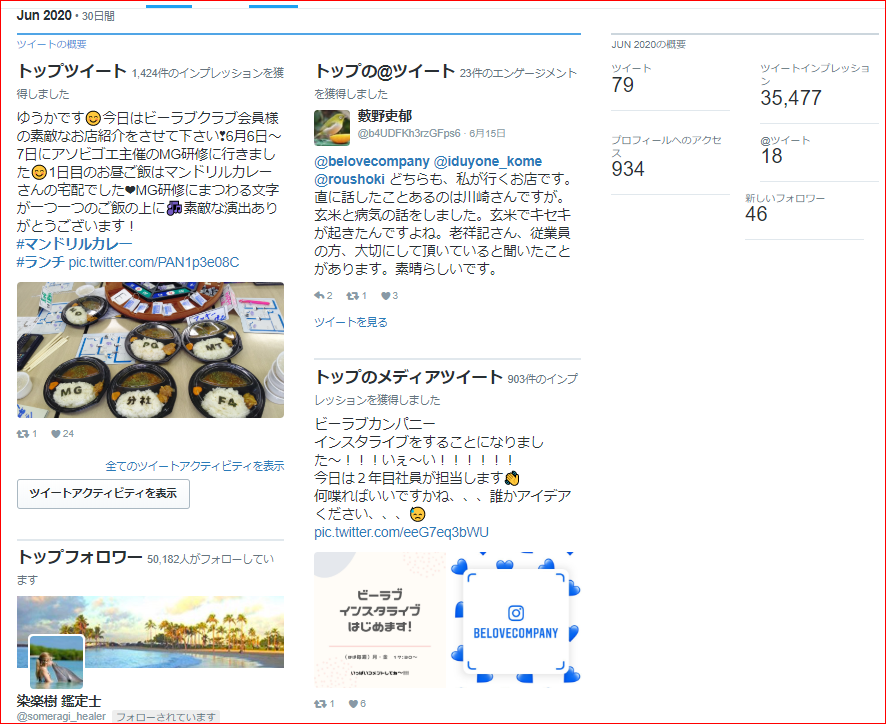This screenshot has width=886, height=724.
Task: Click the JUN 2020の概要 label
Action: pyautogui.click(x=649, y=44)
